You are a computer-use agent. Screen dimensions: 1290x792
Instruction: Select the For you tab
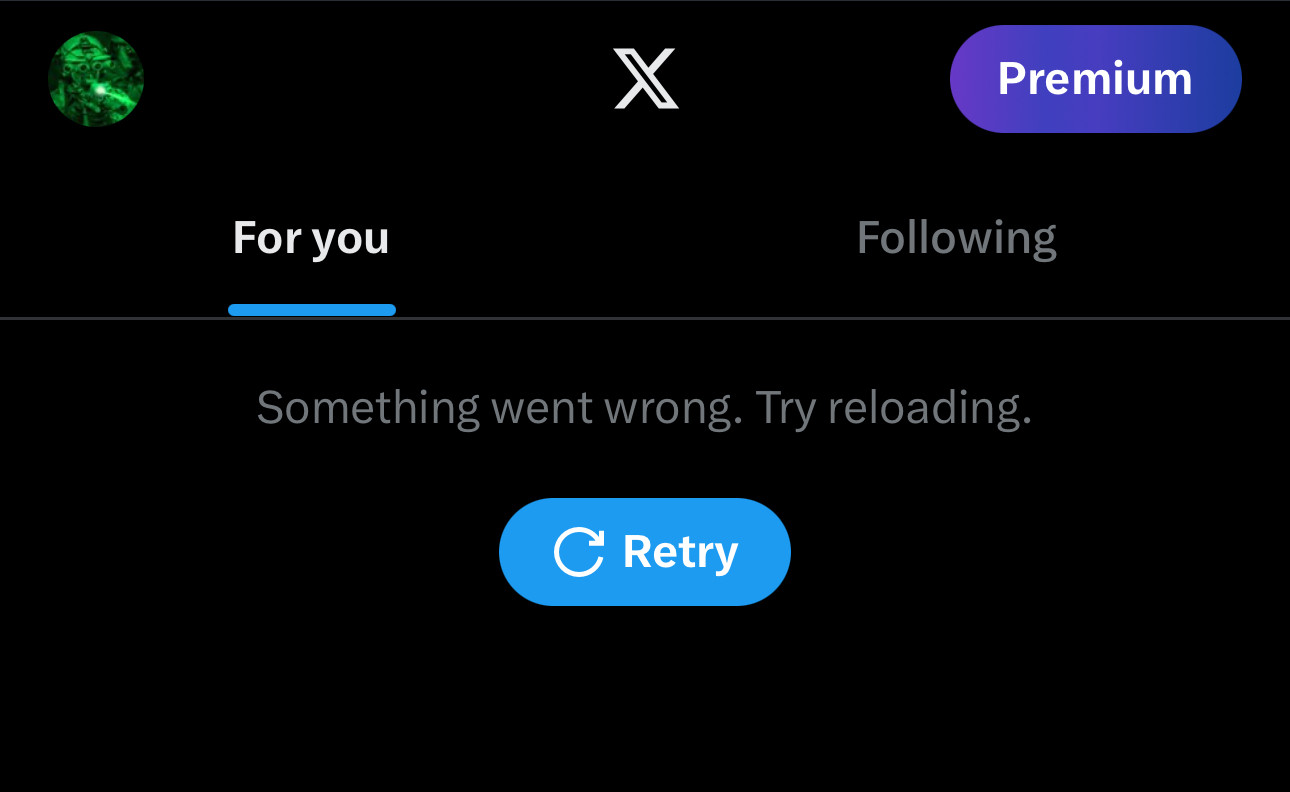pyautogui.click(x=311, y=238)
